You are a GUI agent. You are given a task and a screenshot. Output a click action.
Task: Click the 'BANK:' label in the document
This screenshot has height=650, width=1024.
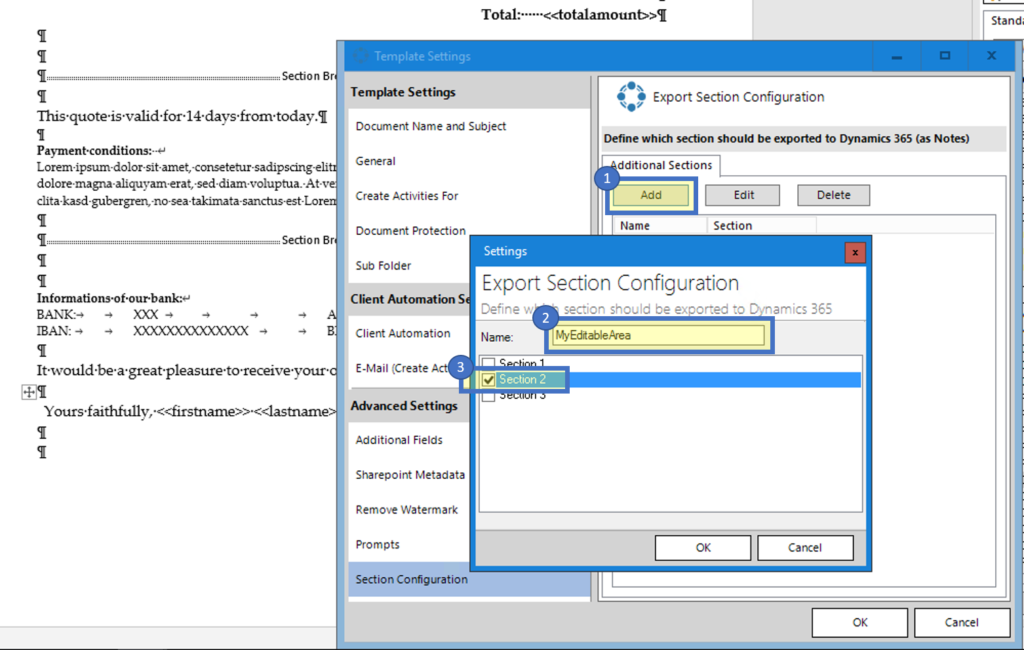[56, 314]
